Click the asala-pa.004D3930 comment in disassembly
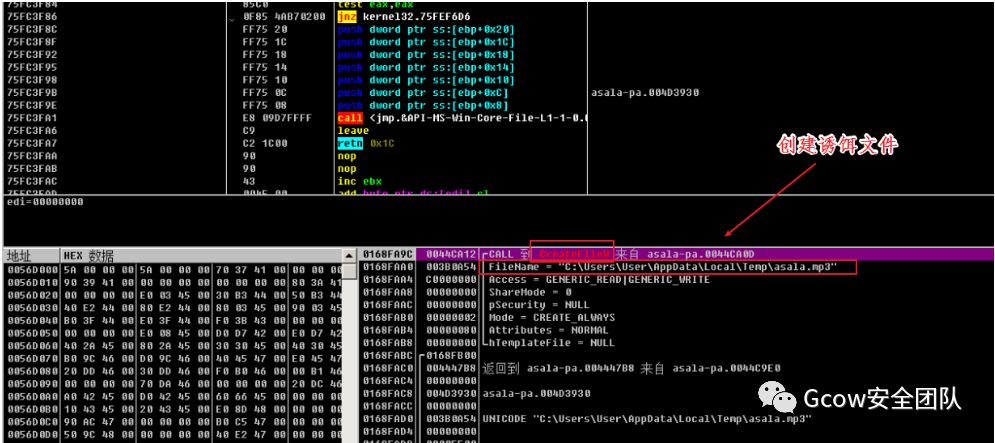 pyautogui.click(x=645, y=93)
